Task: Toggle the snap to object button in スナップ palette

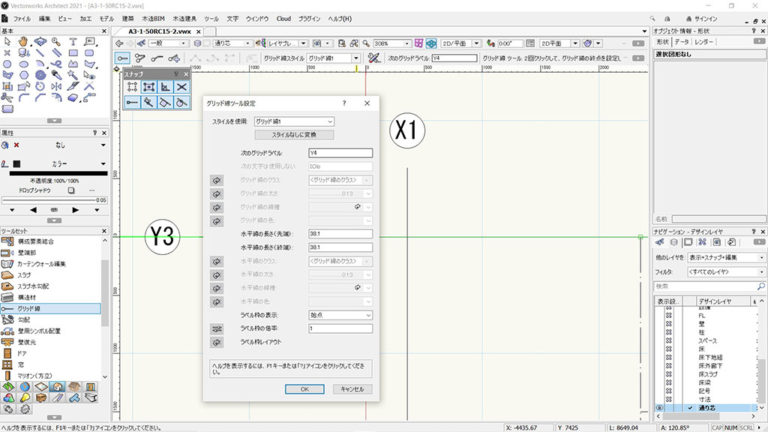Action: click(147, 87)
